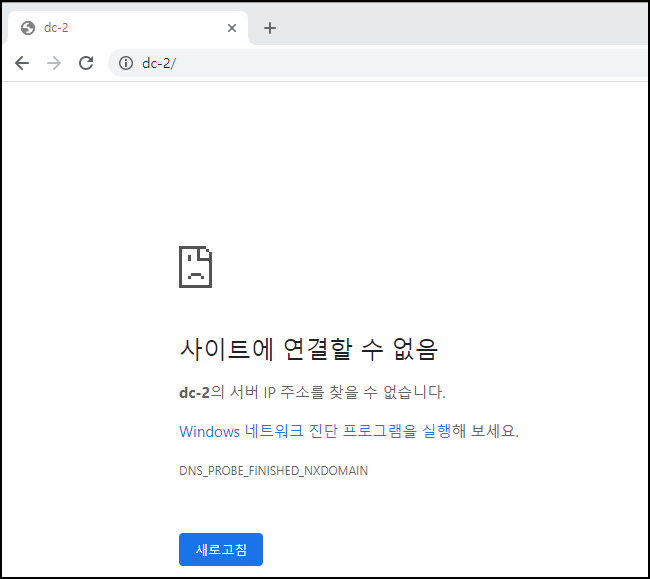
Task: Select the DNS_PROBE_FINISHED_NXDOMAIN error code
Action: point(274,471)
